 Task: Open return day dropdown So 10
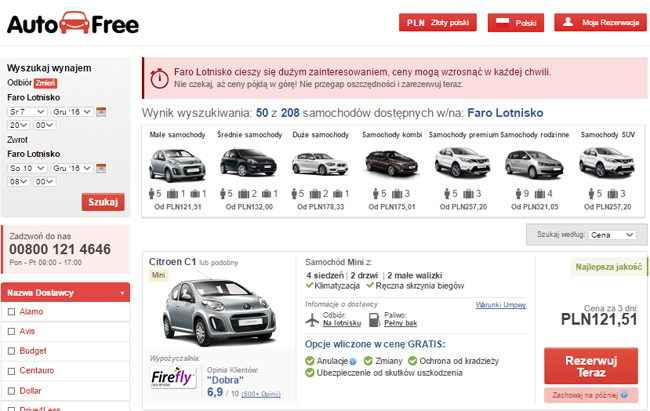27,168
